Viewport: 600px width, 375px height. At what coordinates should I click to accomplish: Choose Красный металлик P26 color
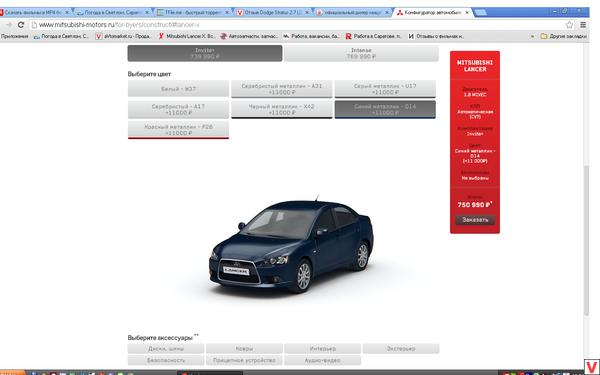178,130
